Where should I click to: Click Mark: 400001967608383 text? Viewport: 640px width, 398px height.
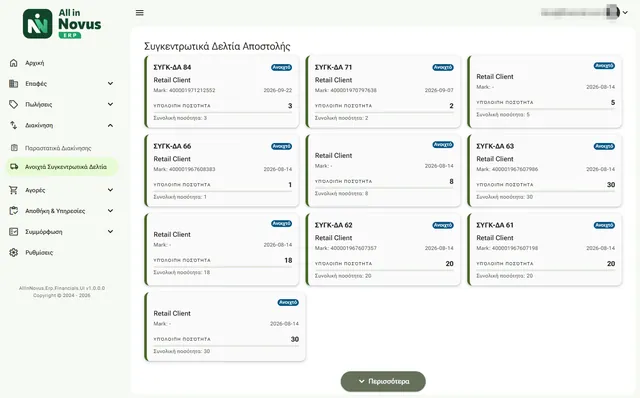184,169
